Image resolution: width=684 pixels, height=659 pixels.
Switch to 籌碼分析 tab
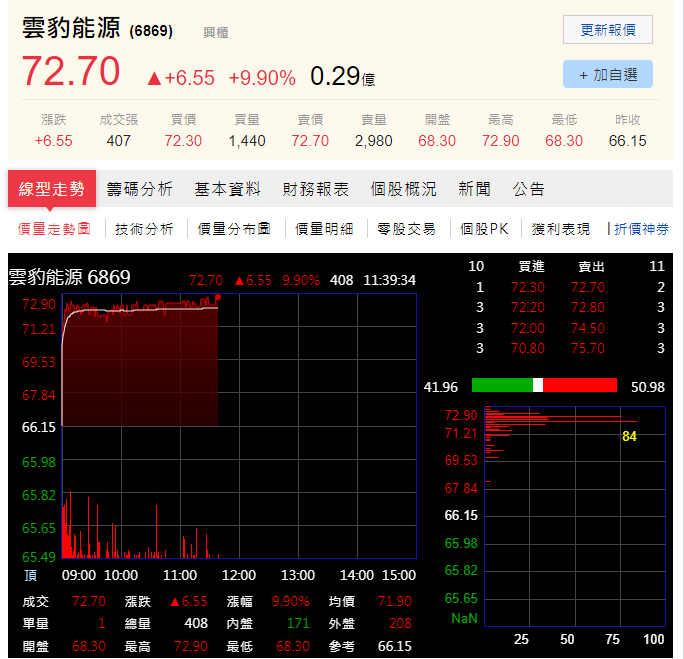140,189
